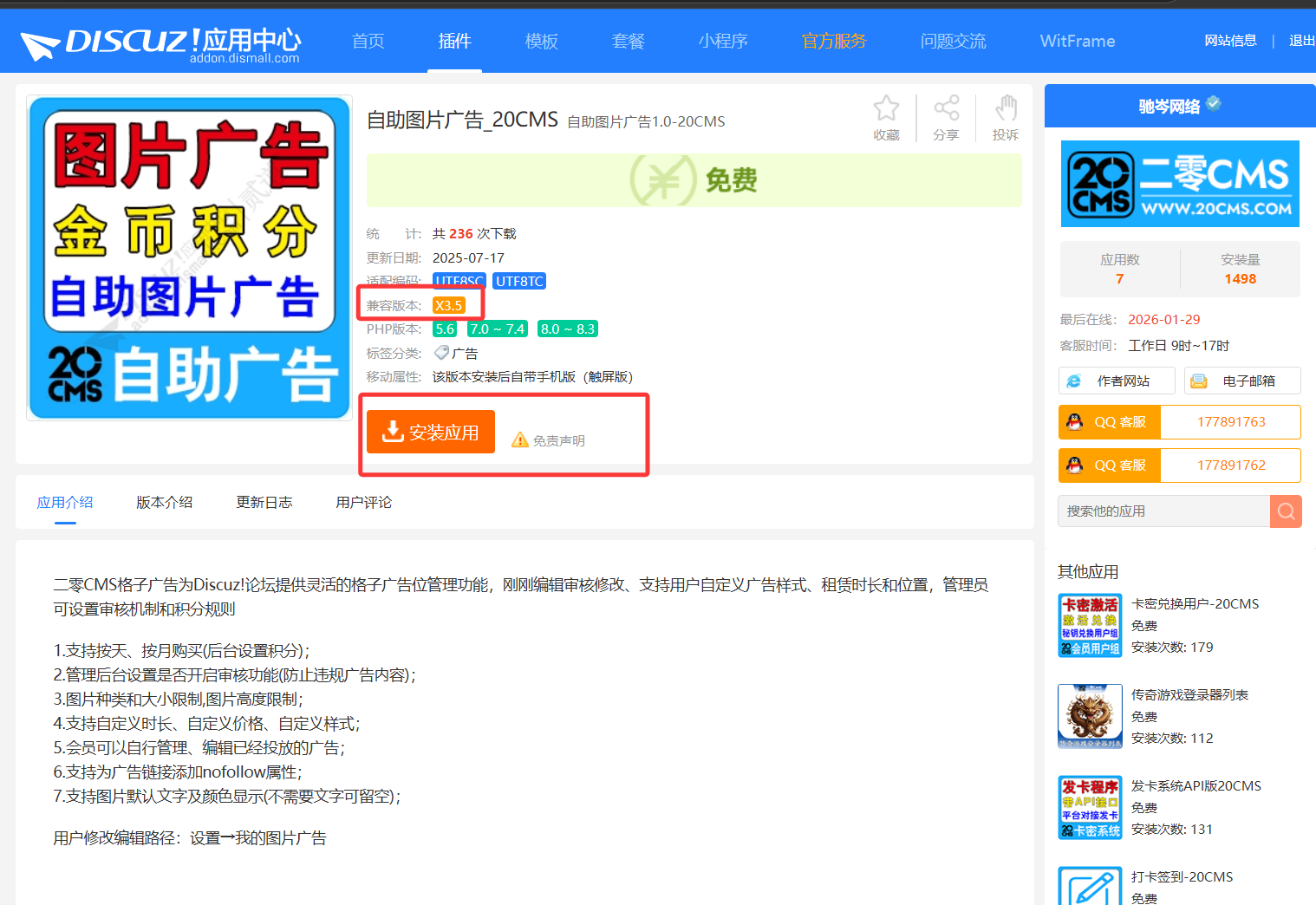Open the 电子邮箱 email button
The image size is (1316, 905).
pyautogui.click(x=1242, y=381)
